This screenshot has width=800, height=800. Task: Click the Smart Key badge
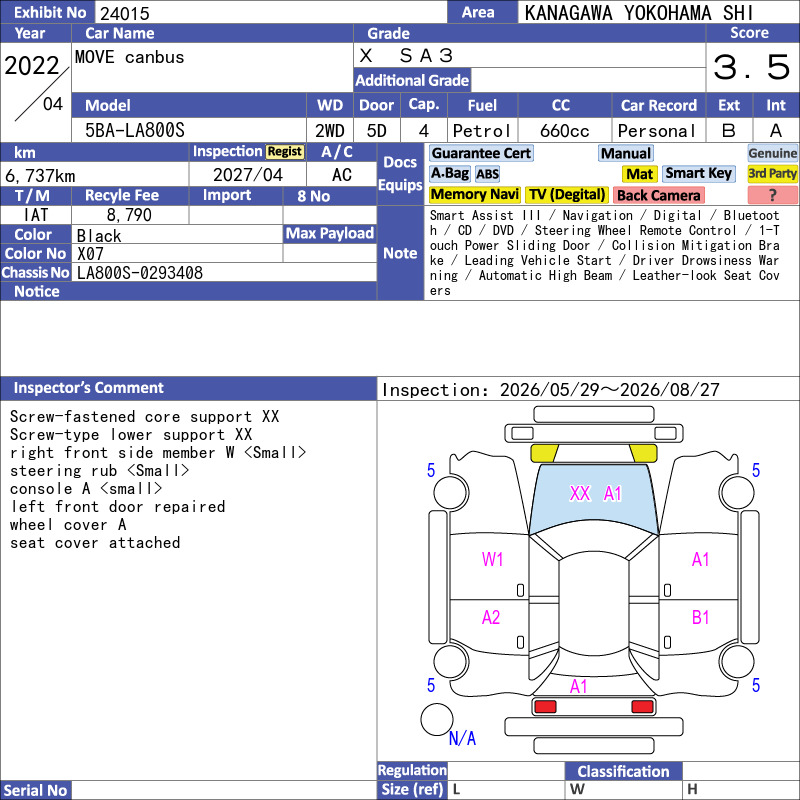pos(698,174)
